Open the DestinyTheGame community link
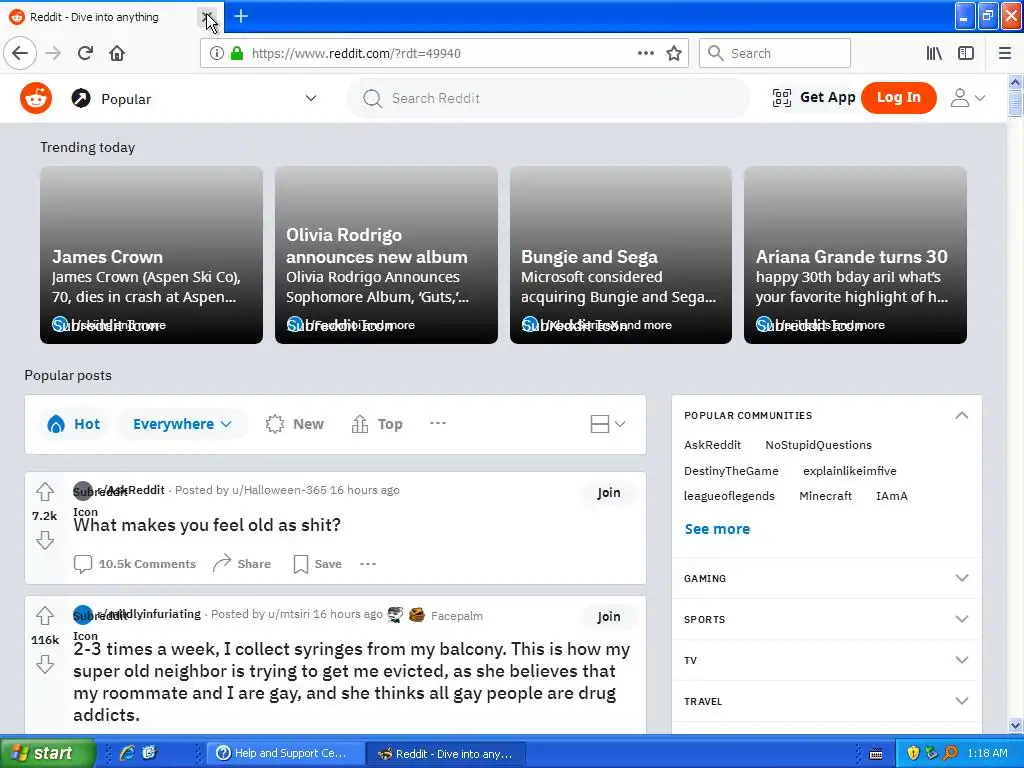The width and height of the screenshot is (1024, 768). coord(731,471)
